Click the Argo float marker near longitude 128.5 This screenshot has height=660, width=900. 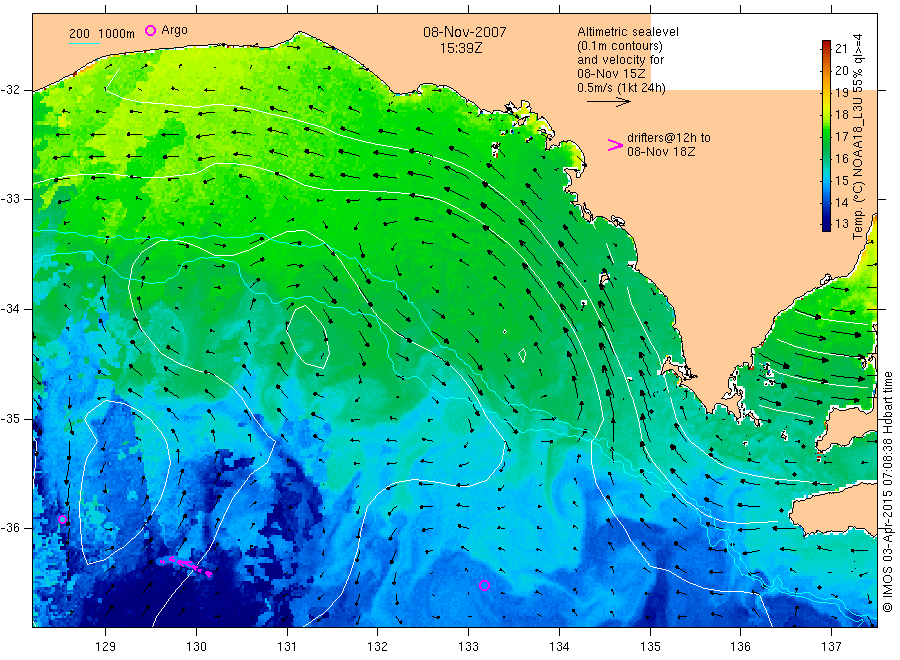63,519
